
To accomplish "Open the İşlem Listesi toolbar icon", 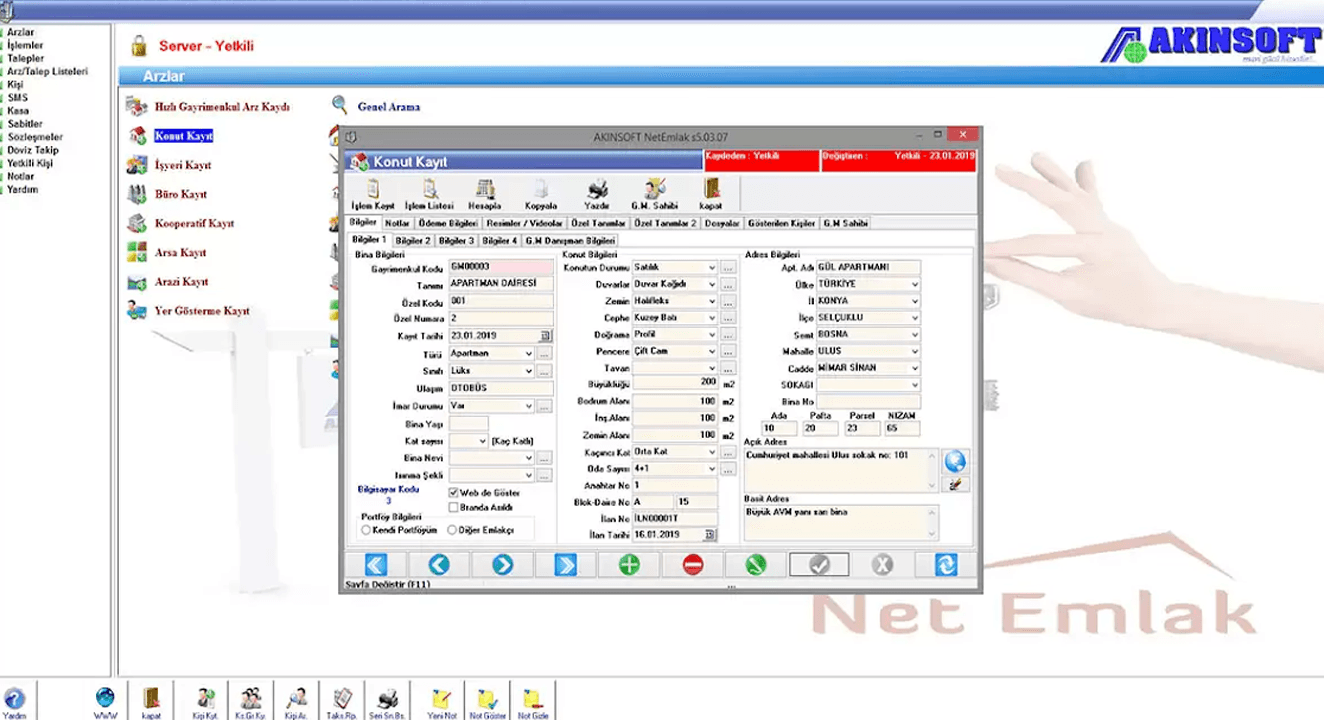I will coord(429,194).
